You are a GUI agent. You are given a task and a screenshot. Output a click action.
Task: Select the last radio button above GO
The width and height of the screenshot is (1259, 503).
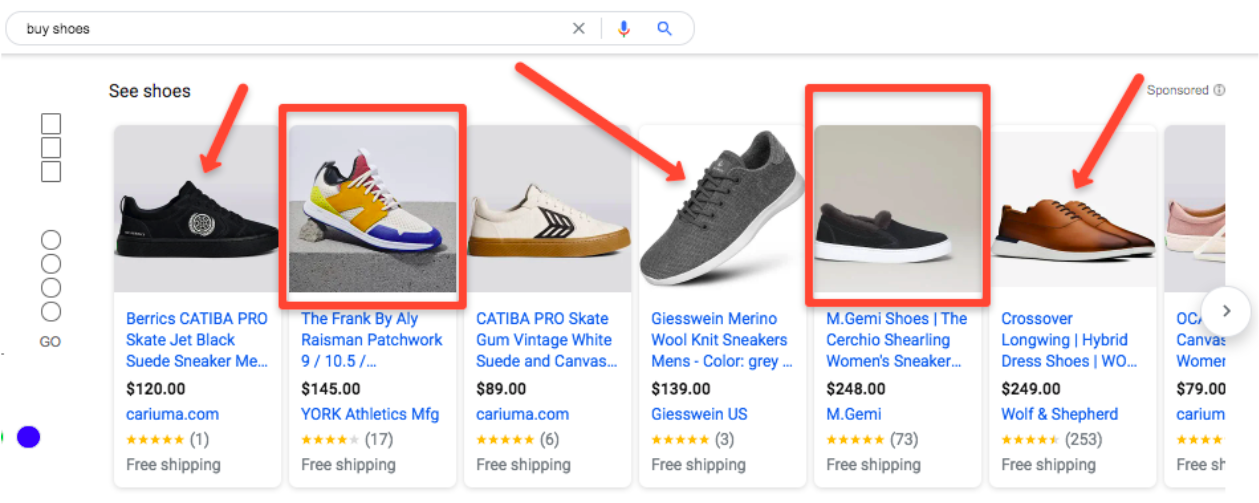[51, 312]
